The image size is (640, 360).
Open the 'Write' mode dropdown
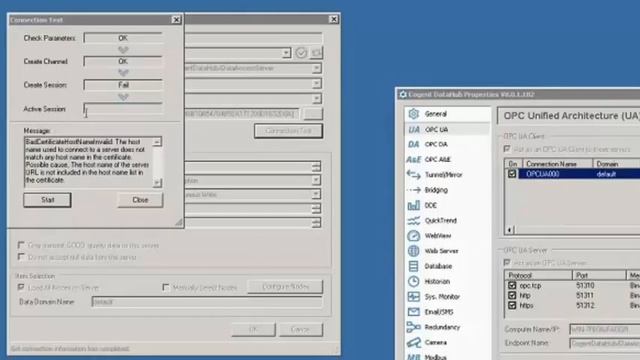pyautogui.click(x=316, y=194)
